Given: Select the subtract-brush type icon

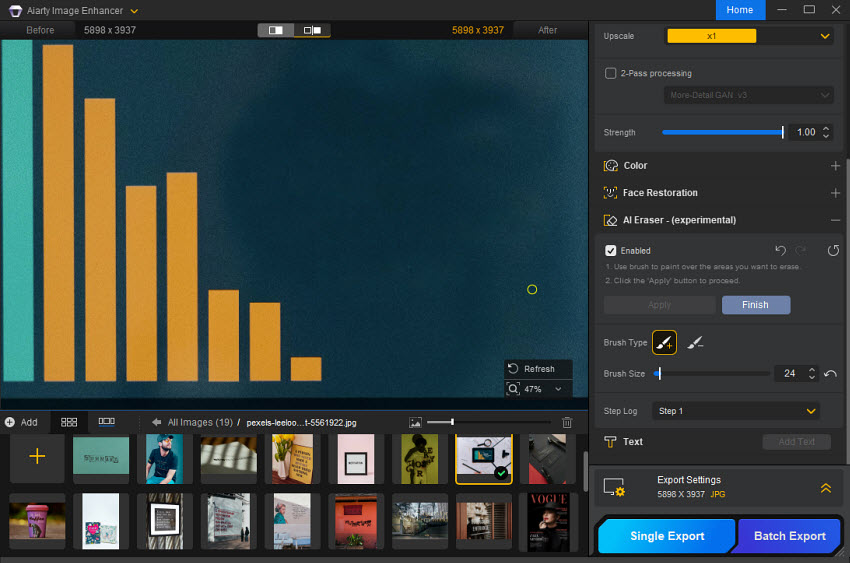Looking at the screenshot, I should [x=696, y=343].
